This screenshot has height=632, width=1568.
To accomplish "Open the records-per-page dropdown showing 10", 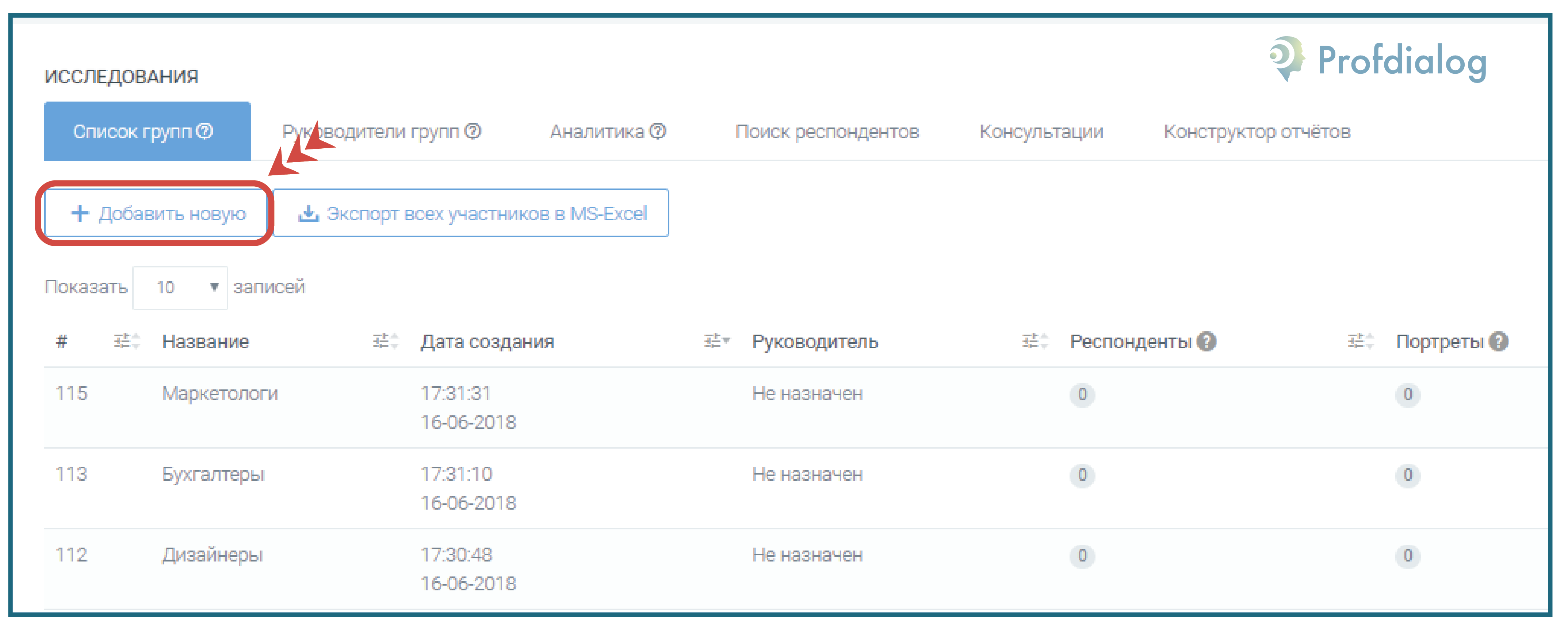I will tap(180, 288).
